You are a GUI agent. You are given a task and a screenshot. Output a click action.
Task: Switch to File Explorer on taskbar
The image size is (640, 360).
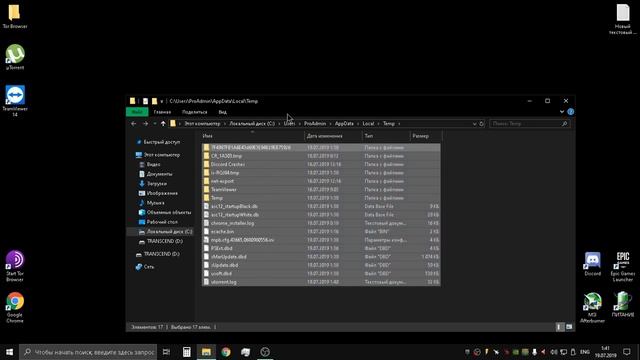pyautogui.click(x=206, y=352)
